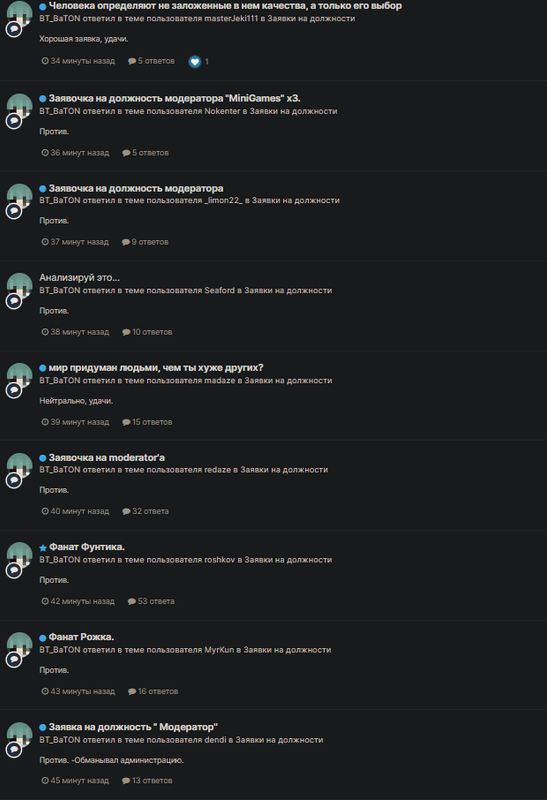Open MyrKun's user profile link
The width and height of the screenshot is (547, 800).
(x=219, y=650)
